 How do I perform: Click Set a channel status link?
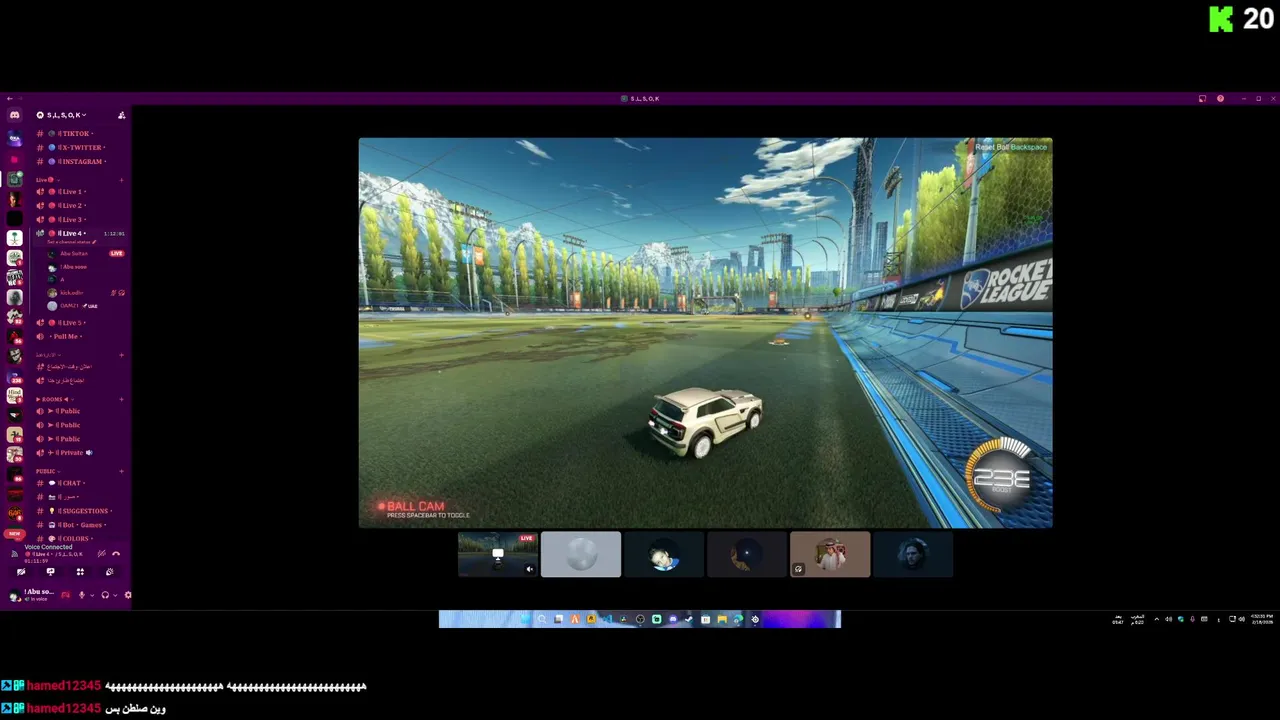(71, 242)
